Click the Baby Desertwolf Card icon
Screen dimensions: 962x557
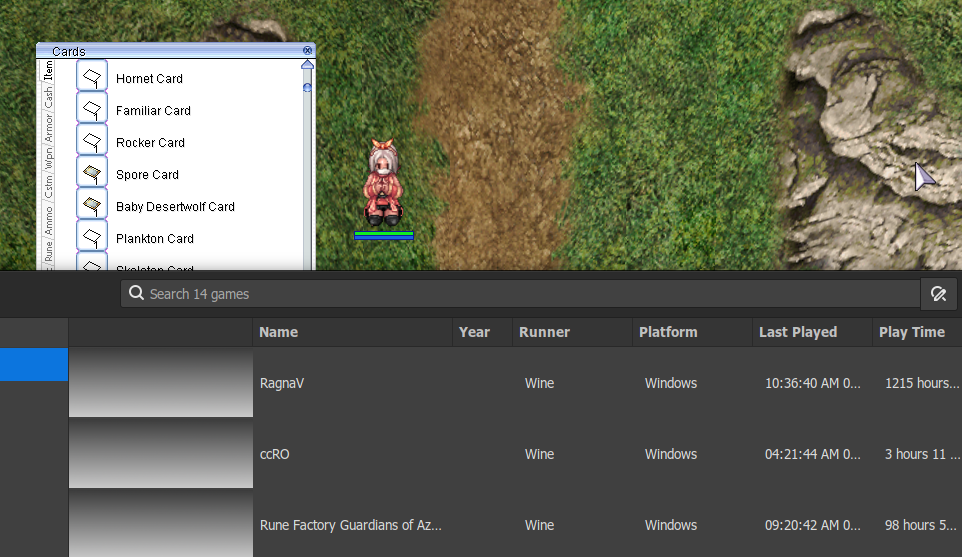point(92,205)
